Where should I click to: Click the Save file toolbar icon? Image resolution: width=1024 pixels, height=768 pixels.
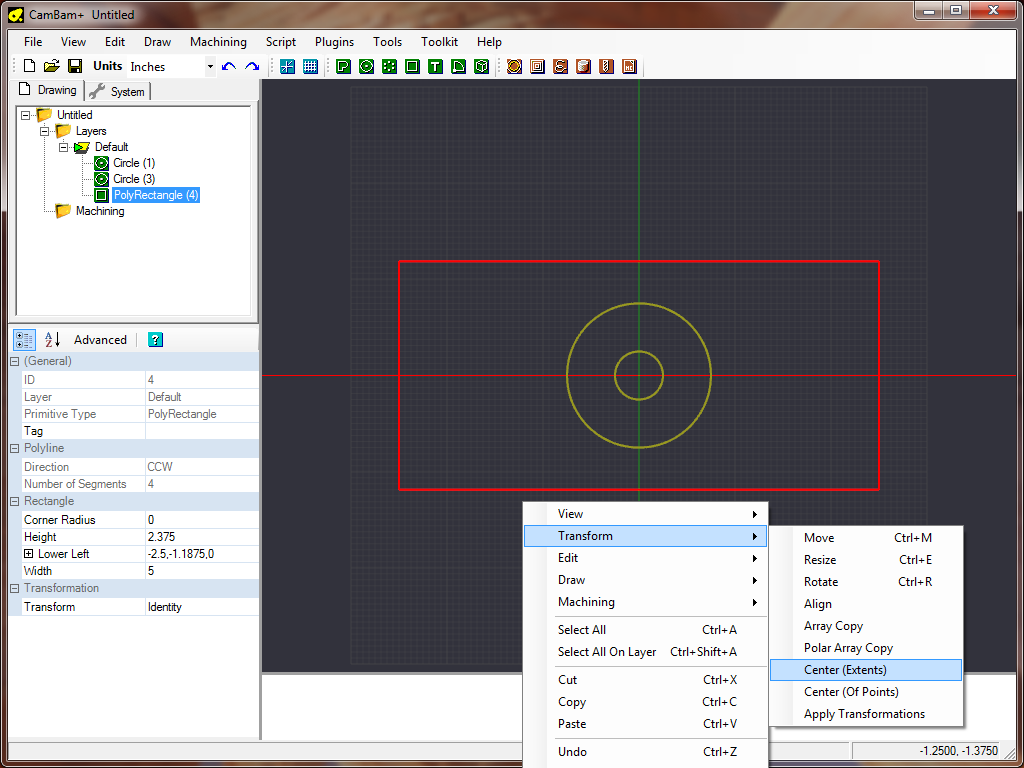coord(75,67)
